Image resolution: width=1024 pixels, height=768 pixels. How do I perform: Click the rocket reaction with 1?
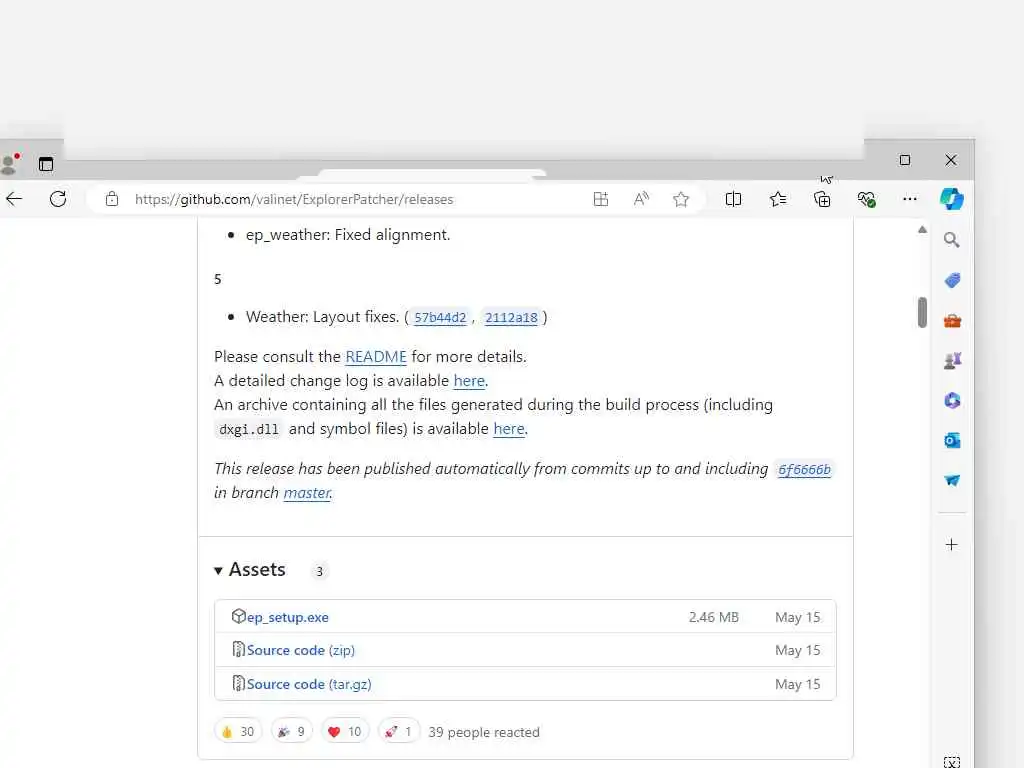click(x=399, y=731)
